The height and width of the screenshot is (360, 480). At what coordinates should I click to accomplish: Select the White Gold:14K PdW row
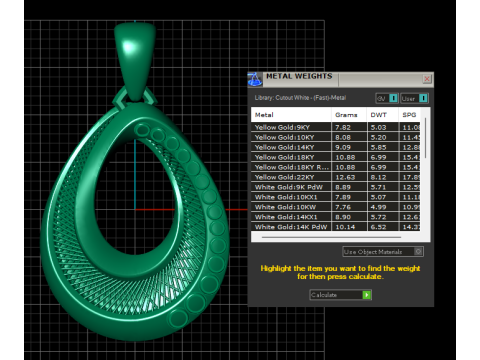pyautogui.click(x=336, y=227)
